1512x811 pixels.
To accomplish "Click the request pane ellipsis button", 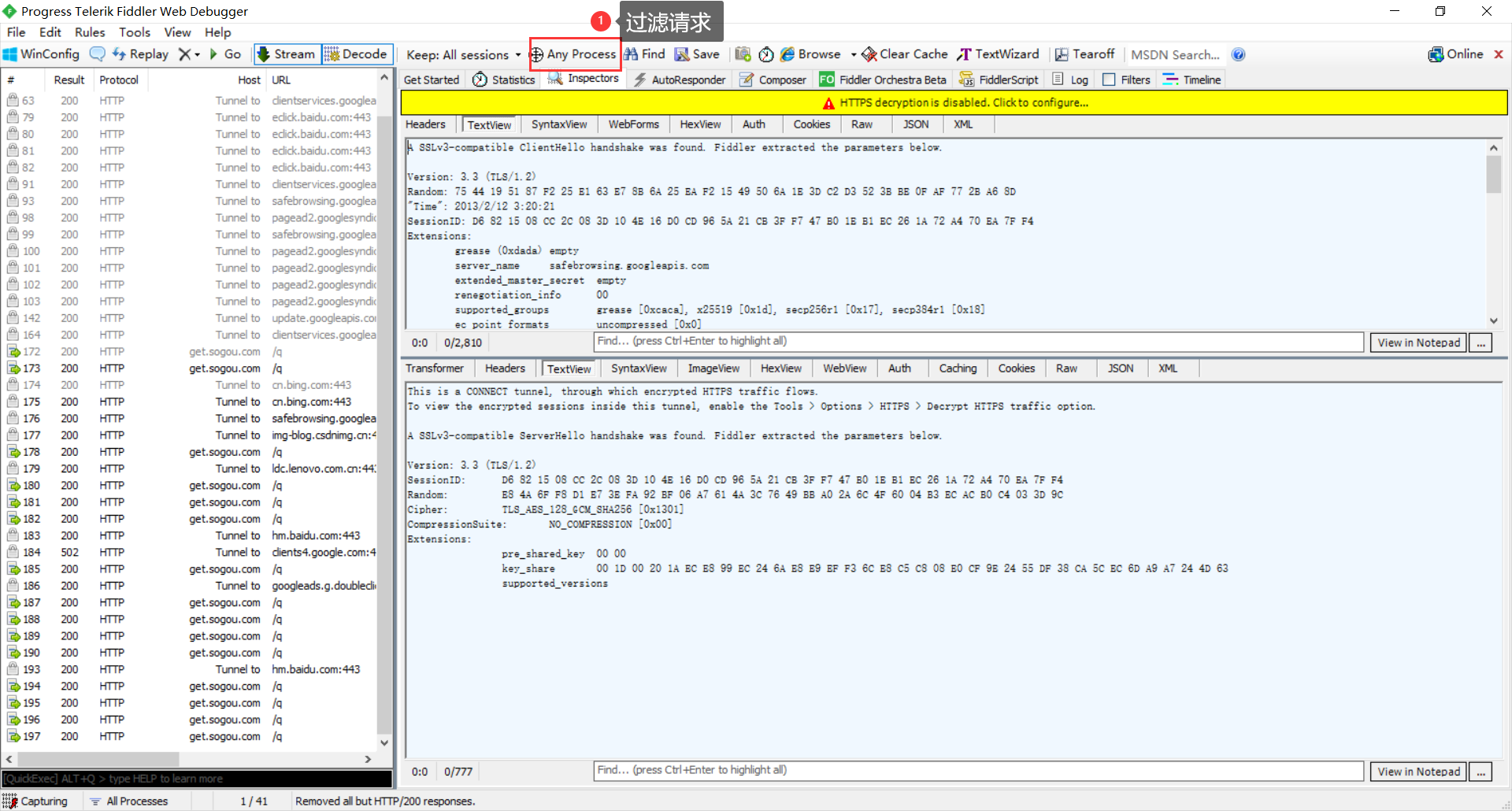I will tap(1480, 343).
